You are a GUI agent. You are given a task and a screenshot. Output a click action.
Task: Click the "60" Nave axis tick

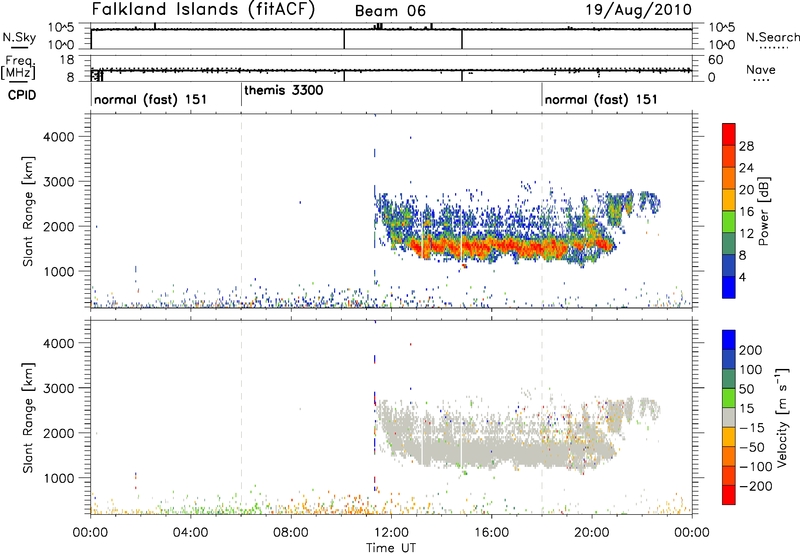pyautogui.click(x=715, y=60)
